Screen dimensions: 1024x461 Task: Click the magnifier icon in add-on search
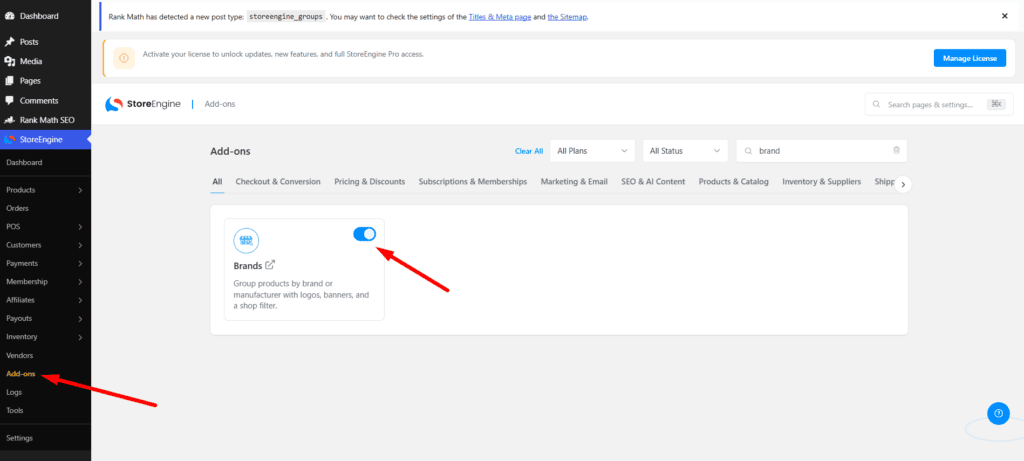pos(748,151)
